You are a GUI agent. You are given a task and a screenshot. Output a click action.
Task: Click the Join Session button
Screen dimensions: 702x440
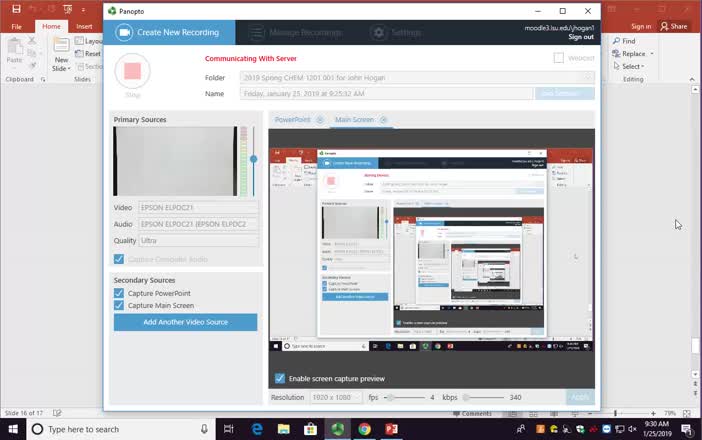click(565, 93)
